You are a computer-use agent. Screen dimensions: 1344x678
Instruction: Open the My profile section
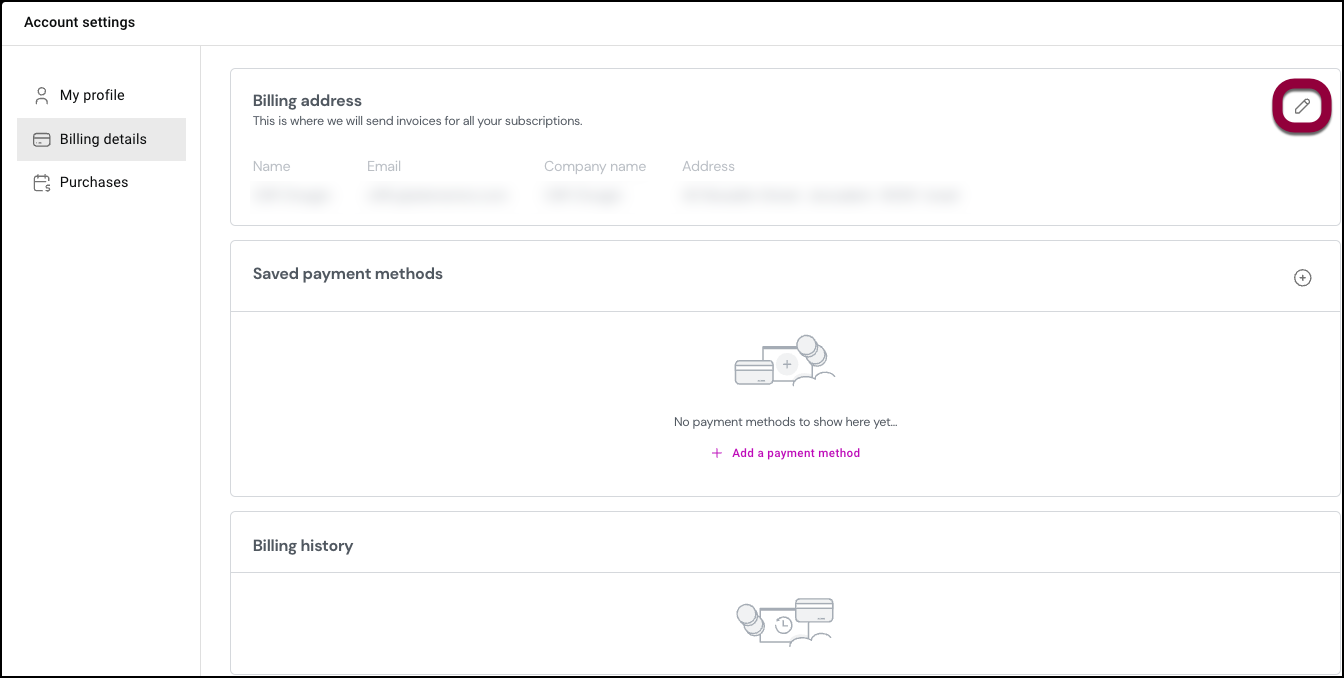coord(92,95)
